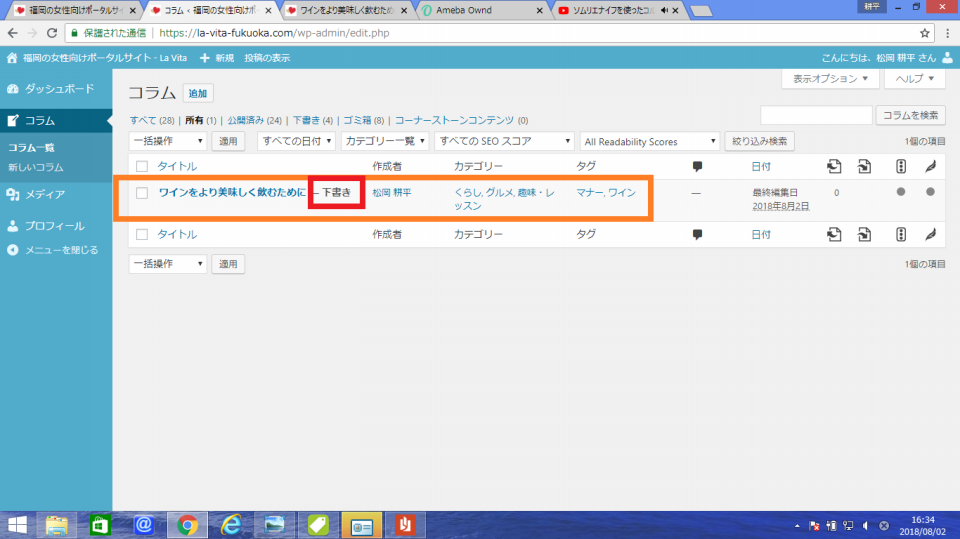Select コラム in the sidebar menu
The image size is (960, 539).
(56, 121)
